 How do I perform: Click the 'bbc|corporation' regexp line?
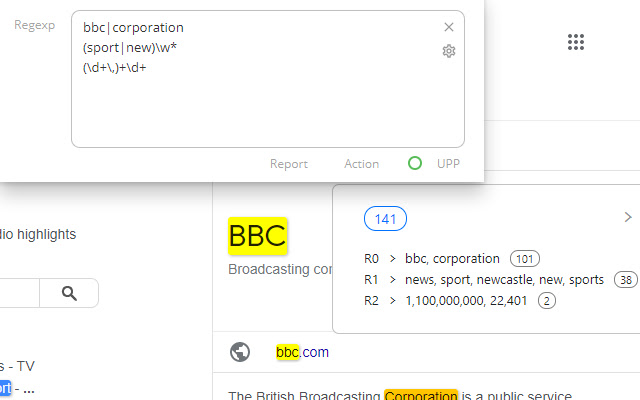click(x=133, y=28)
